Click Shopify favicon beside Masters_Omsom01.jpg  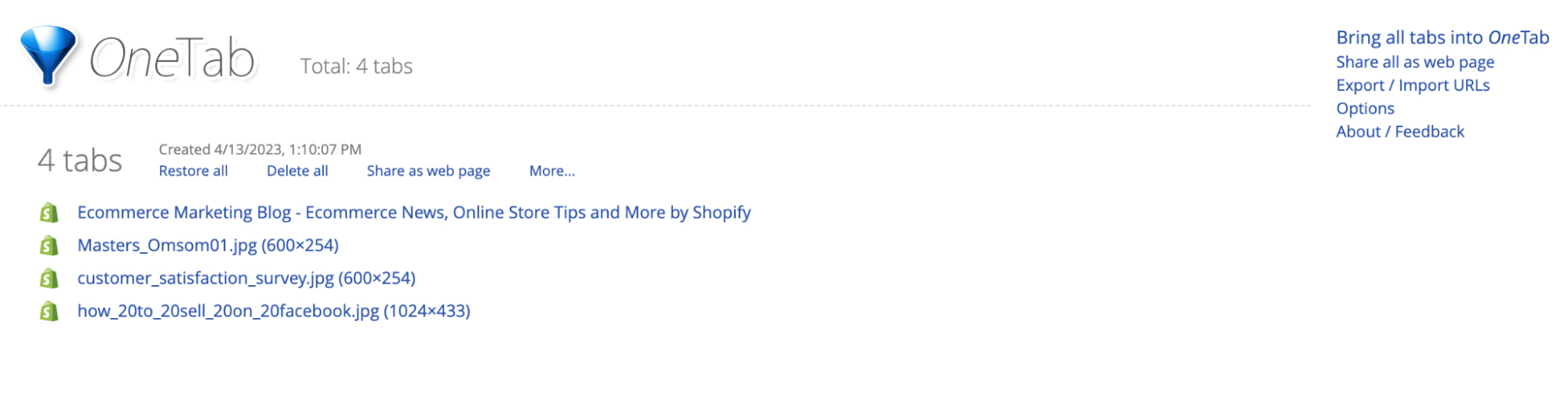click(x=49, y=245)
